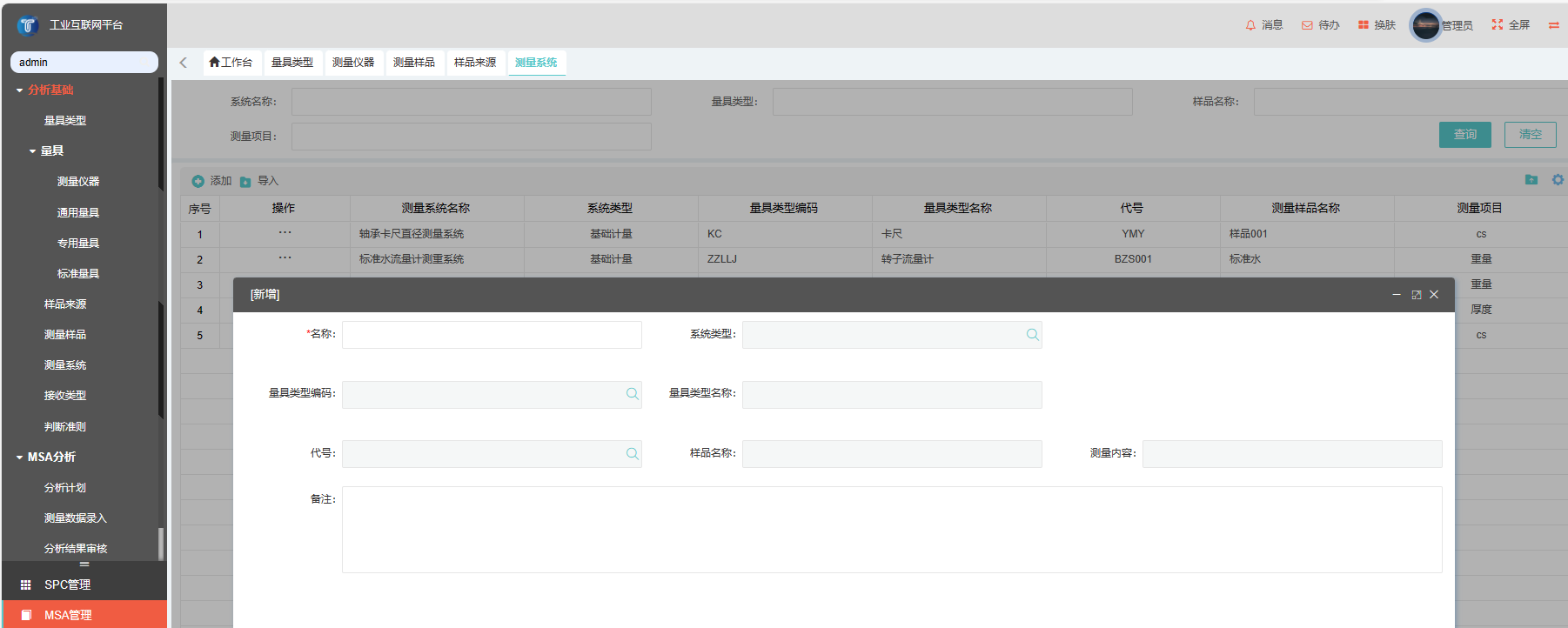Screen dimensions: 1568x628
Task: Open 标准量具 in the sidebar
Action: [78, 274]
